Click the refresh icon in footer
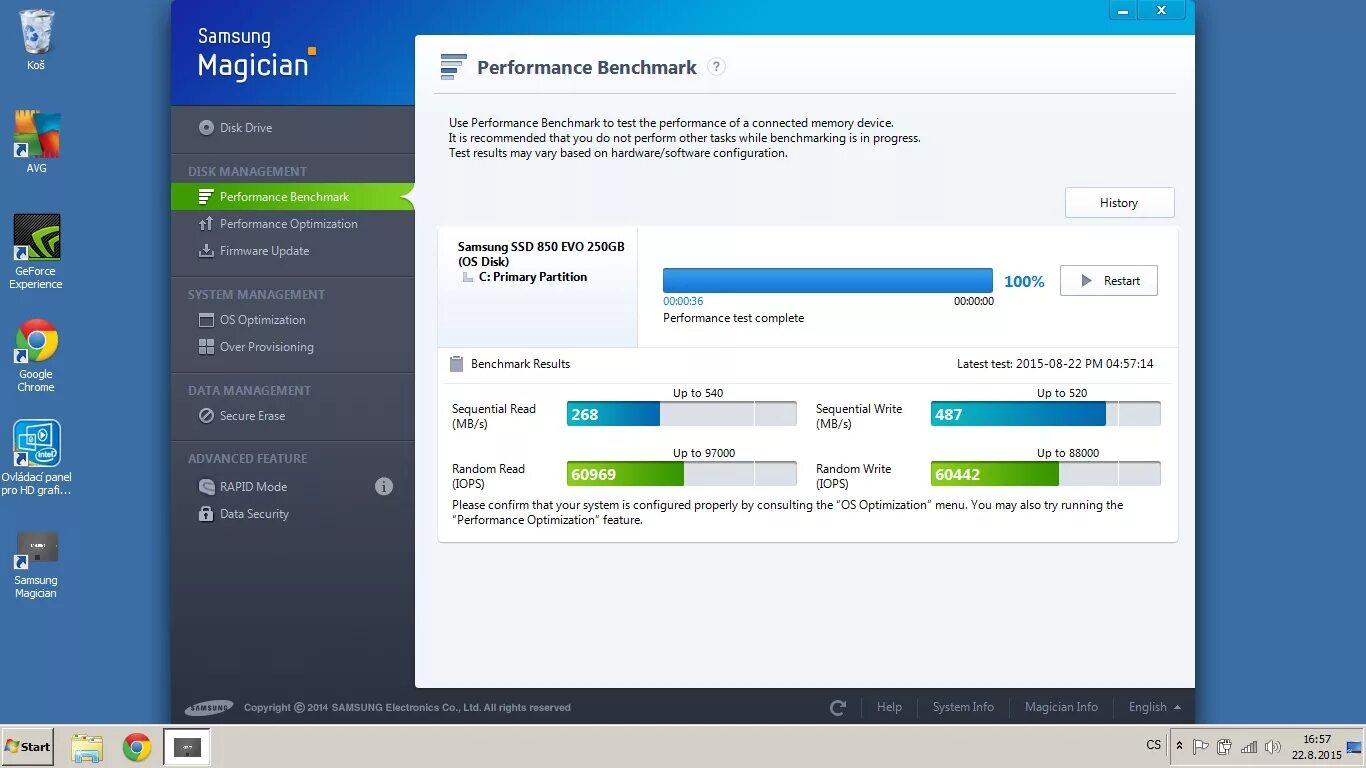 [838, 708]
